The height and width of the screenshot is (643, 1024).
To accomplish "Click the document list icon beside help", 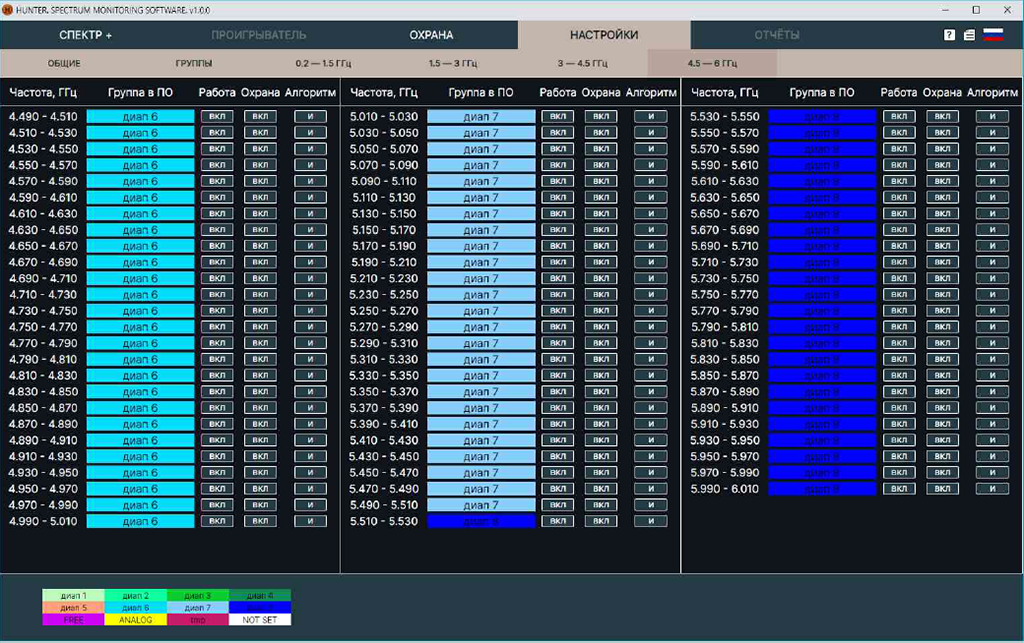I will (x=969, y=35).
